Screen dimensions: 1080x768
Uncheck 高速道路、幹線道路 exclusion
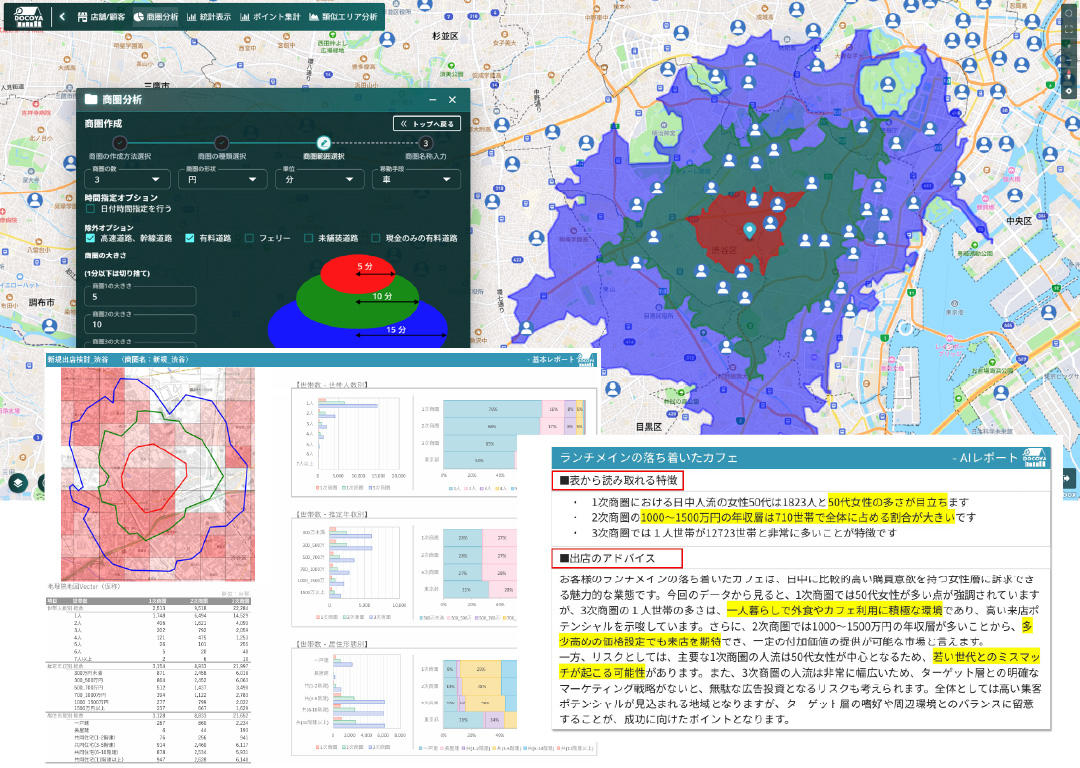tap(90, 238)
